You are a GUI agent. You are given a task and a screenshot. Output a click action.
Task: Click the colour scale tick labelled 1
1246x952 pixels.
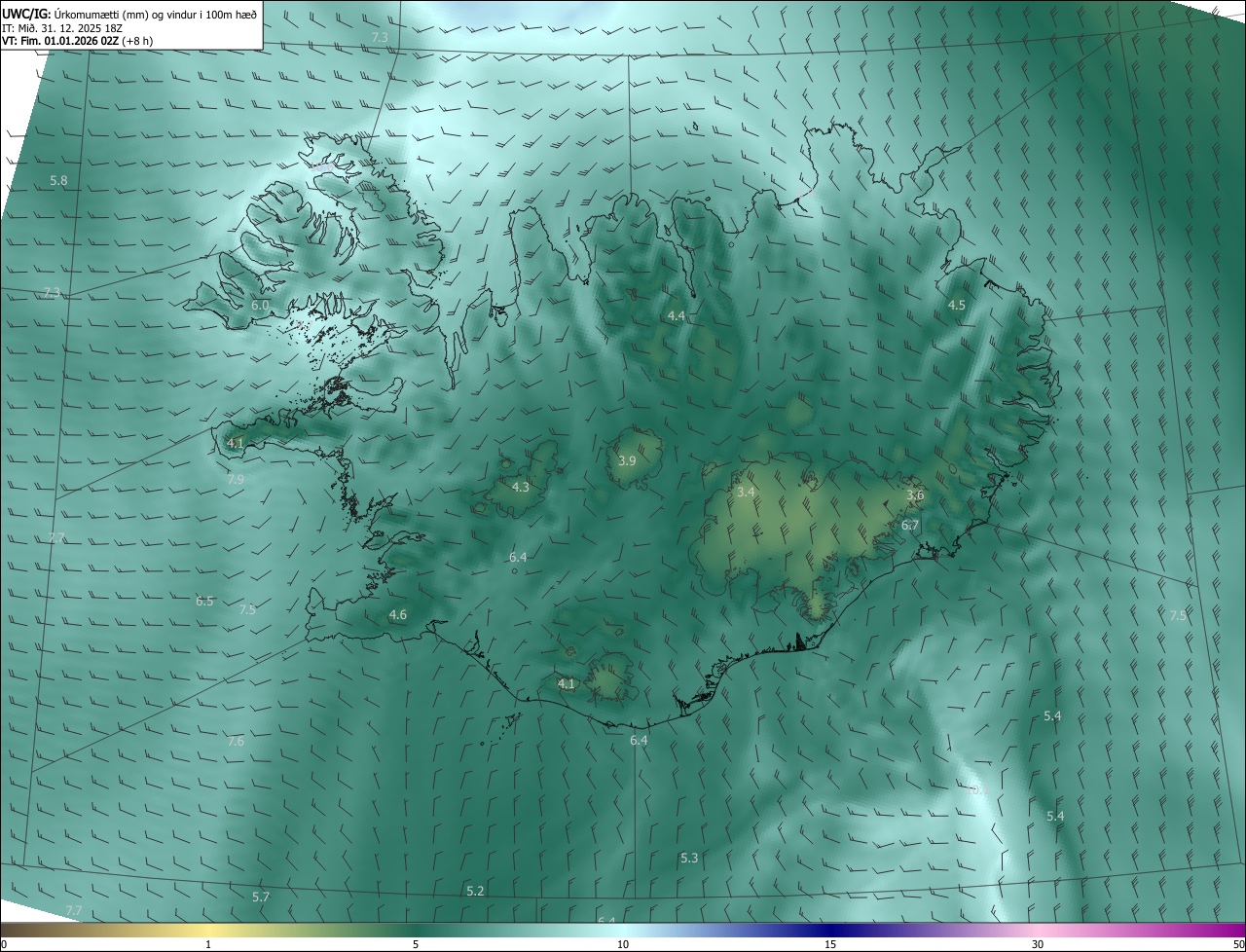(208, 944)
